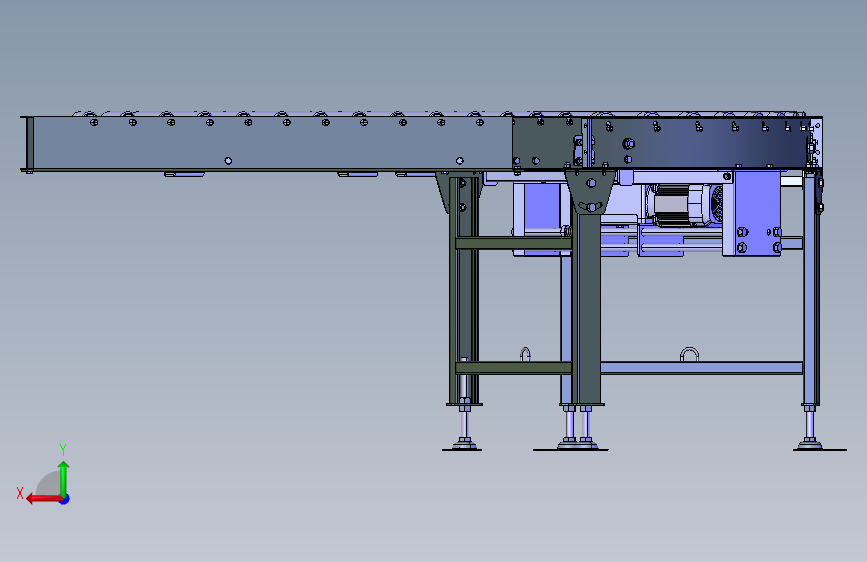Select the long gray side rail of the conveyor
867x562 pixels.
tap(273, 143)
